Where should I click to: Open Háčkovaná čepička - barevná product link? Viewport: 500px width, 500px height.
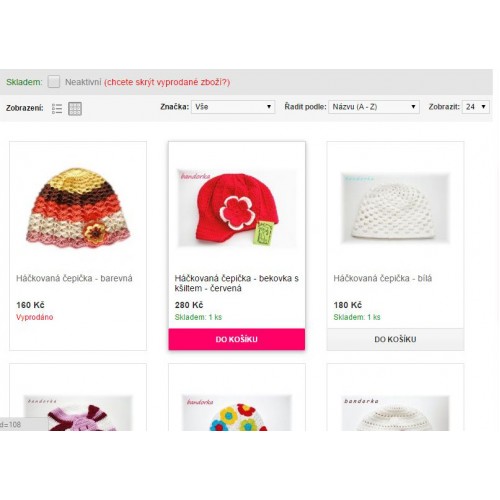pyautogui.click(x=74, y=278)
